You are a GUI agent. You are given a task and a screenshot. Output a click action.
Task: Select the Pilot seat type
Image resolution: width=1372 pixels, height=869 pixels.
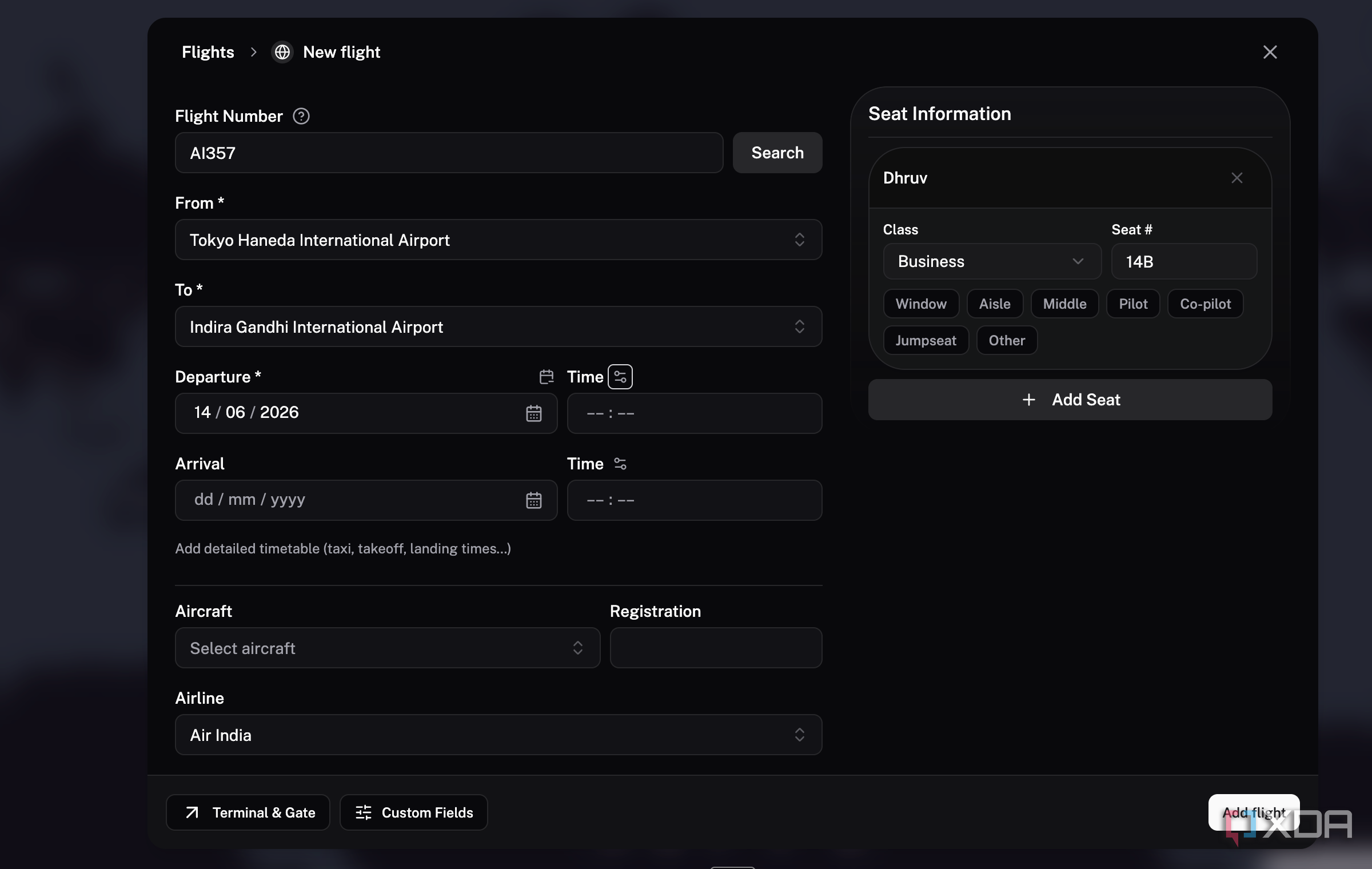pos(1133,304)
